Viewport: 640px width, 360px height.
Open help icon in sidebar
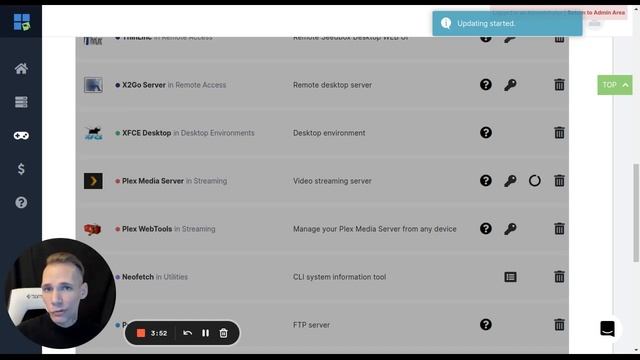click(x=21, y=202)
